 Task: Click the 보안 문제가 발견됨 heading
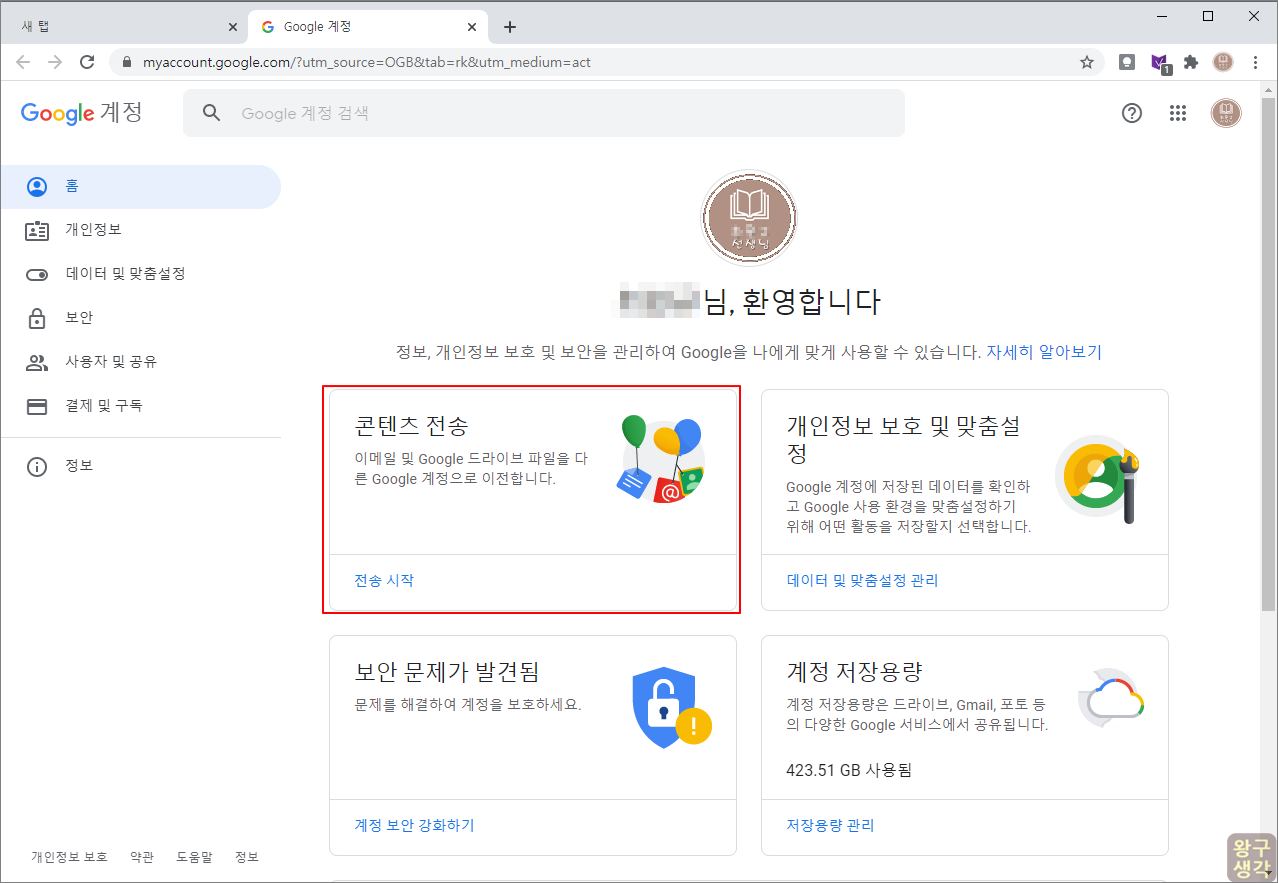(447, 671)
